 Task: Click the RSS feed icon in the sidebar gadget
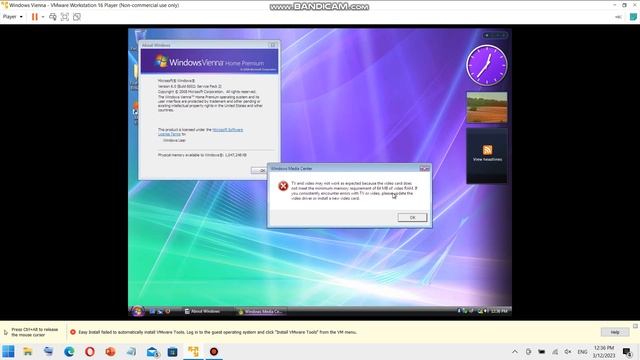pyautogui.click(x=487, y=150)
